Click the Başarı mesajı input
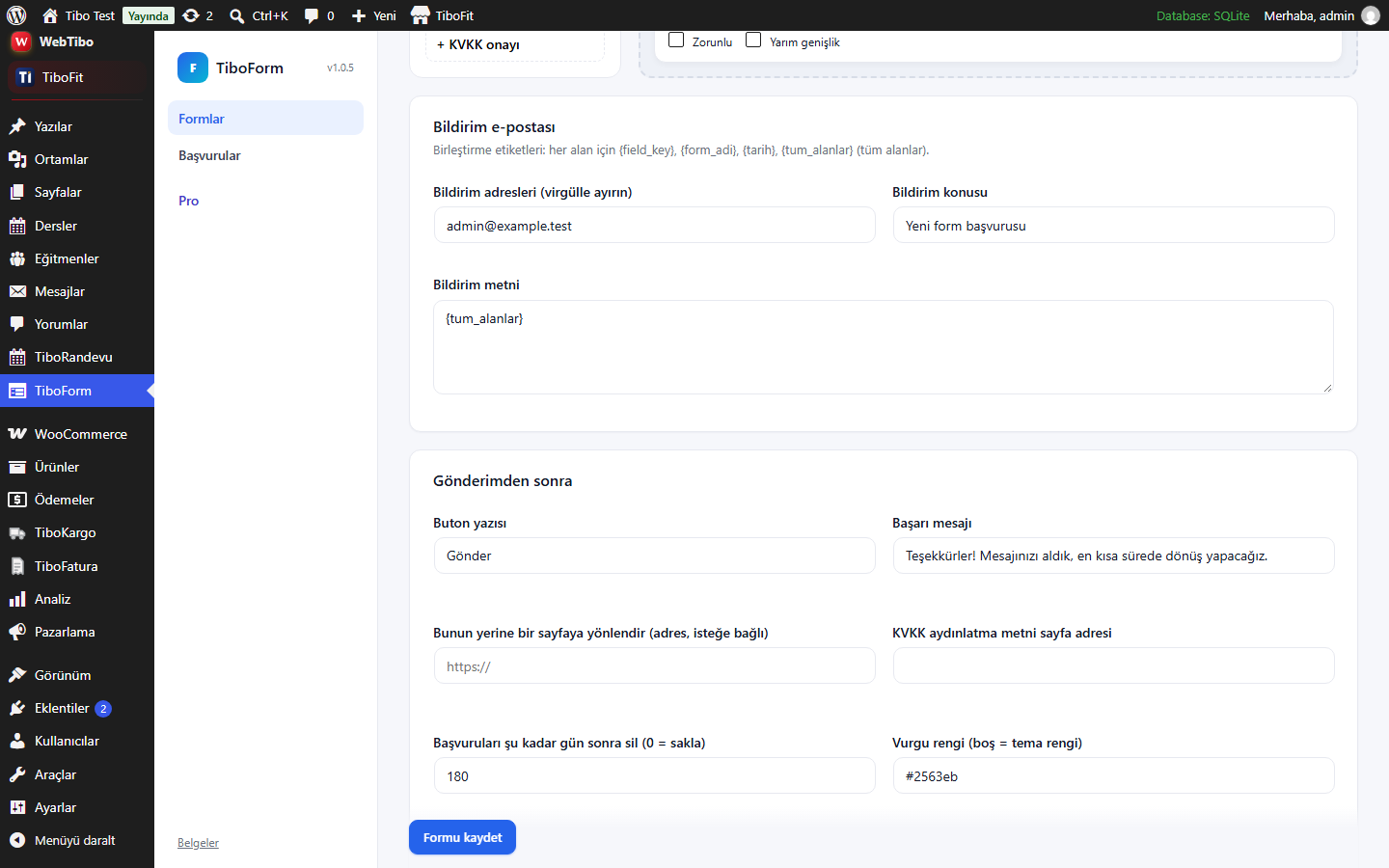This screenshot has height=868, width=1389. pos(1113,556)
